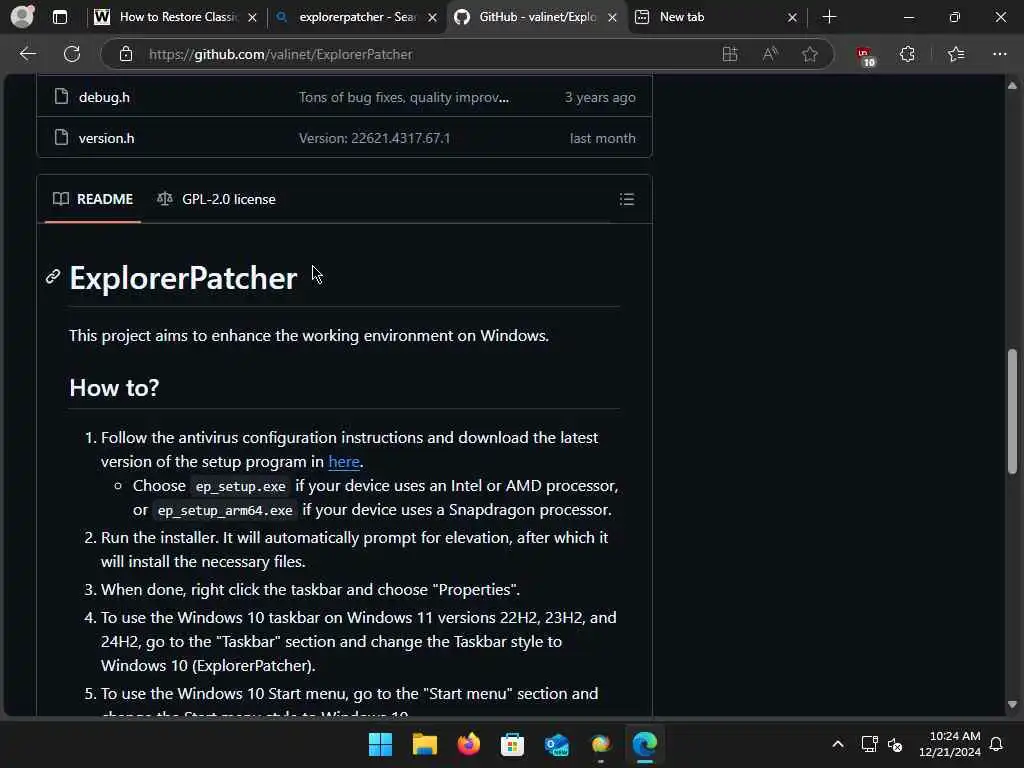
Task: Select the GPL-2.0 license tab
Action: coord(216,199)
